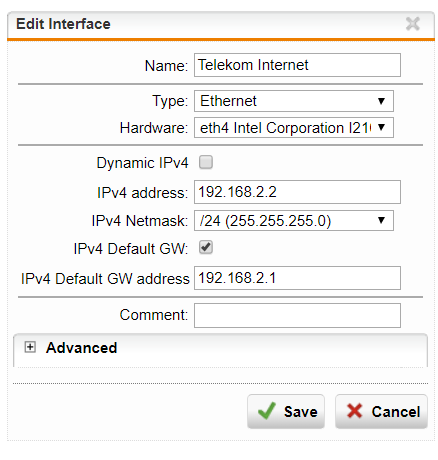
Task: Click the Edit Interface title bar
Action: pyautogui.click(x=221, y=25)
